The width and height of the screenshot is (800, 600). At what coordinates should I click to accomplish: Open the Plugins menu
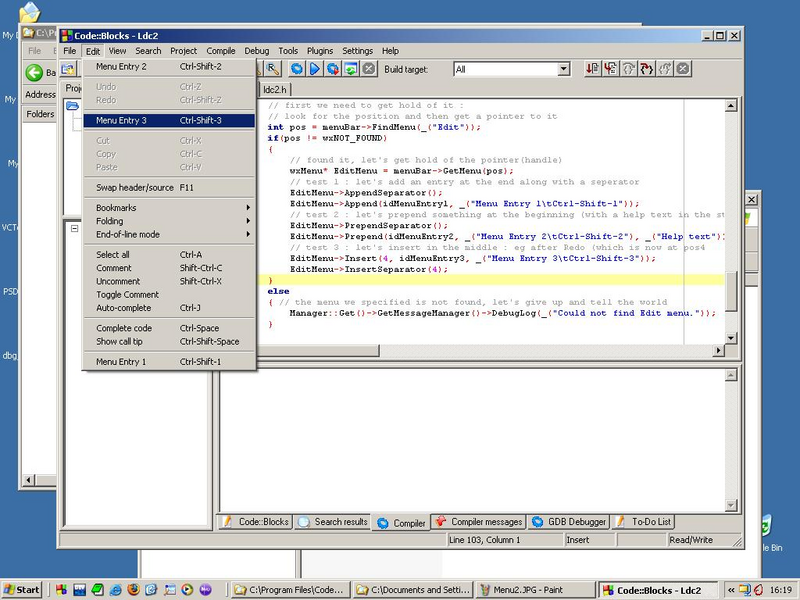click(x=320, y=51)
